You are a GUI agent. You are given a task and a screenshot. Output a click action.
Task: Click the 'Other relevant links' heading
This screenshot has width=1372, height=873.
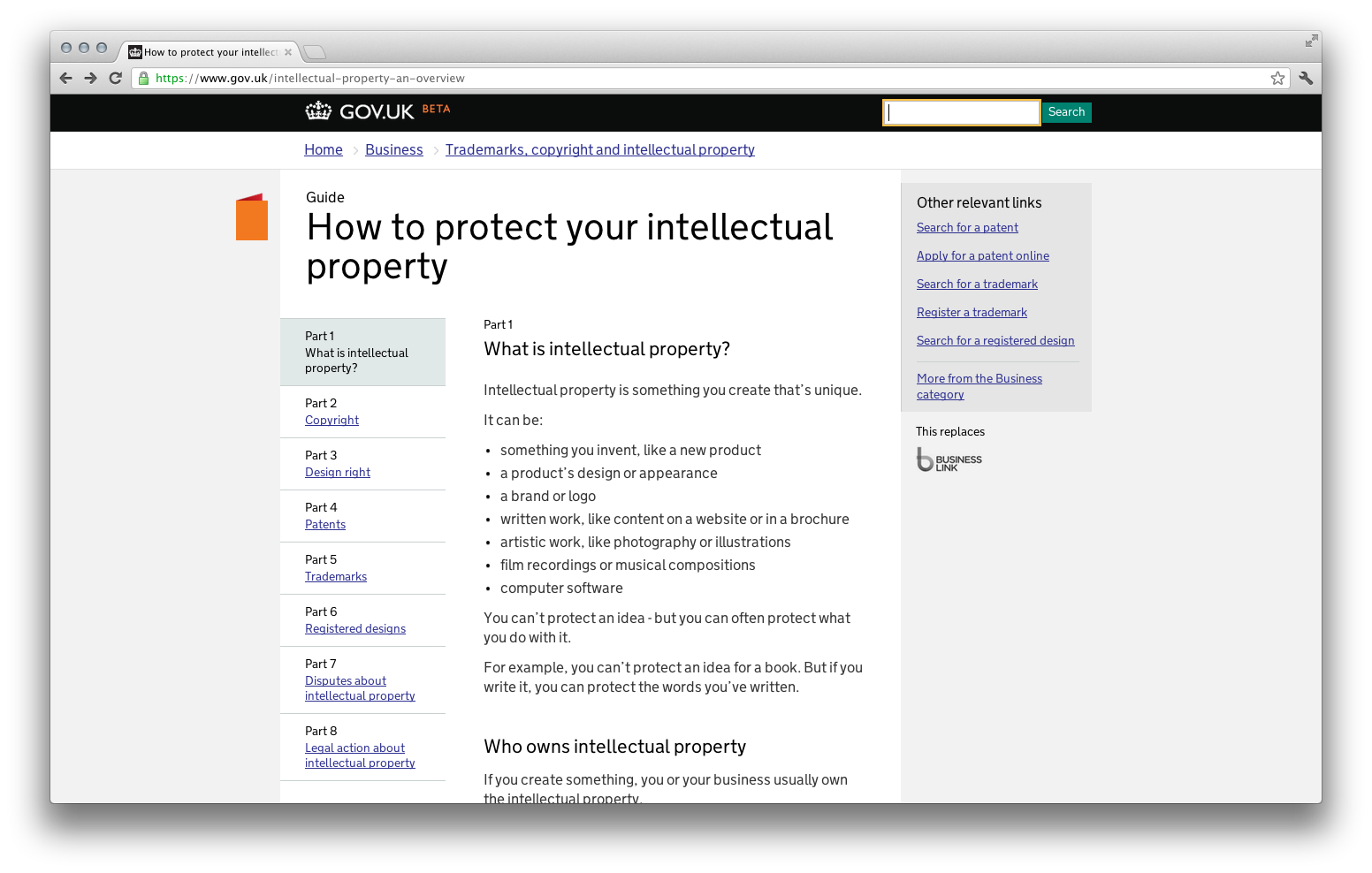pos(979,202)
